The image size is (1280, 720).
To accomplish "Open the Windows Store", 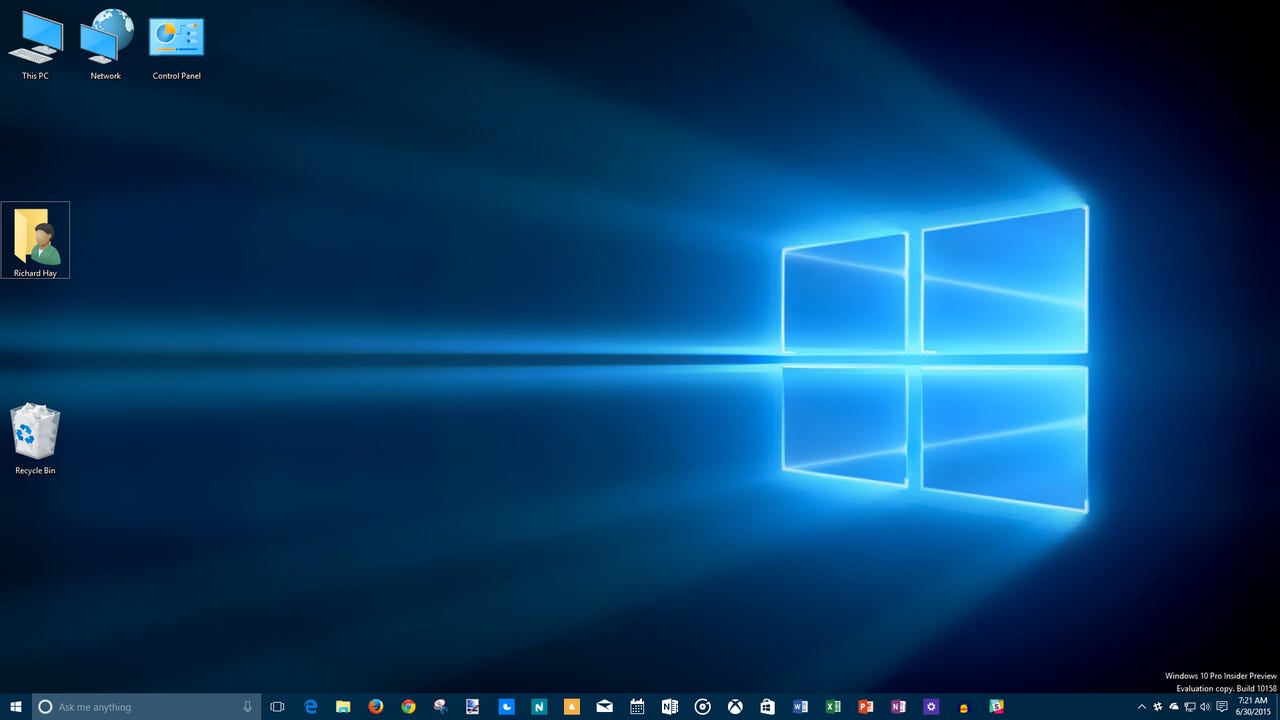I will click(x=767, y=707).
